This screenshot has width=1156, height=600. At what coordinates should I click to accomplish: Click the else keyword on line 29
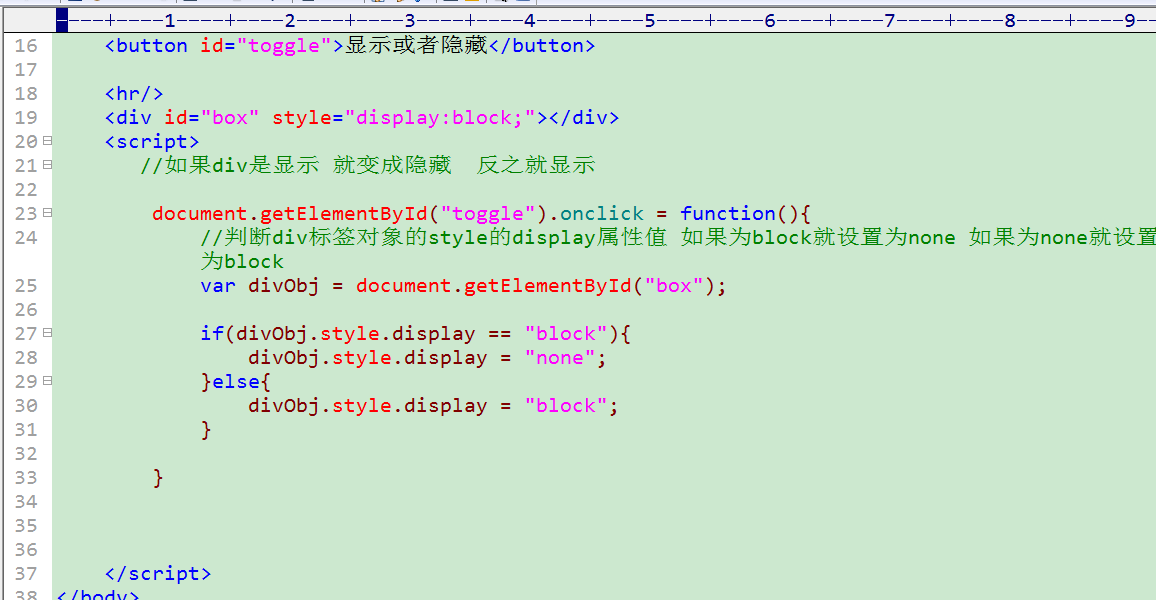point(236,382)
